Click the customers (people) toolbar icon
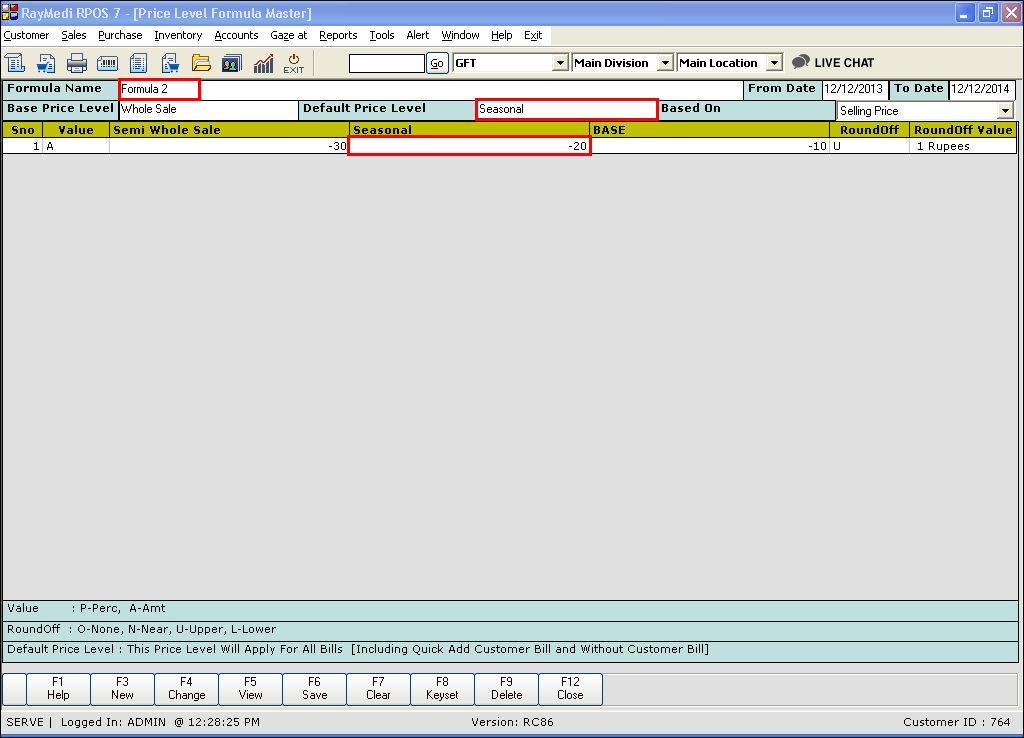Screen dimensions: 1024x738 (232, 63)
